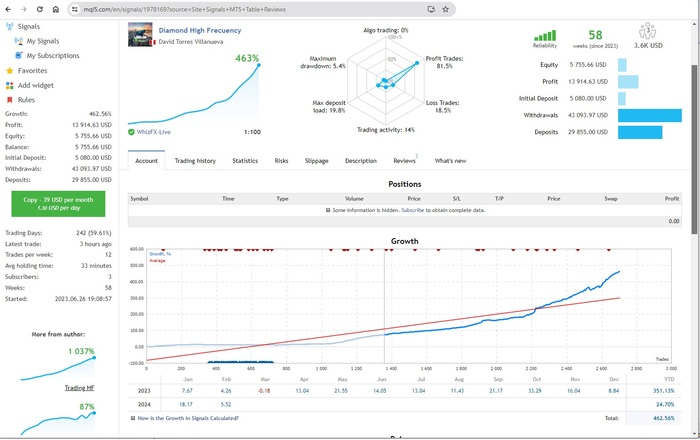Click Subscribe link in Positions table

click(412, 210)
